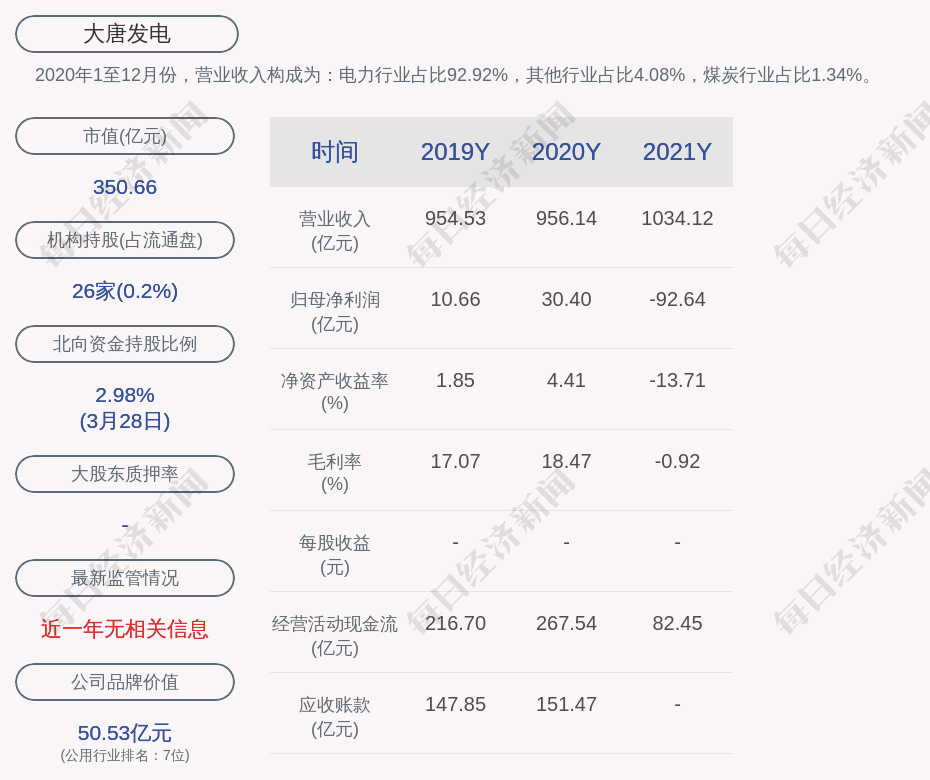Click the 经营活动现金流(亿元) row label
Screen dimensions: 930x780
(x=335, y=636)
